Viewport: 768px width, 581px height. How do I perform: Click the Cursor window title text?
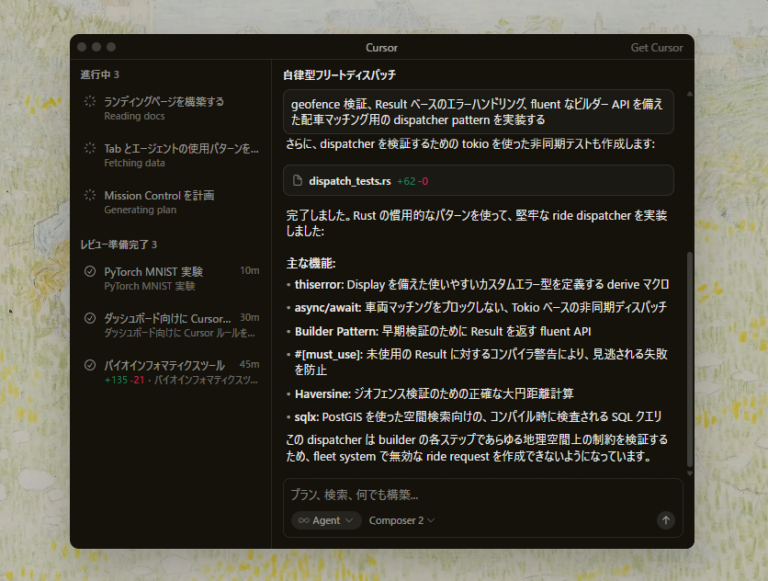coord(382,48)
